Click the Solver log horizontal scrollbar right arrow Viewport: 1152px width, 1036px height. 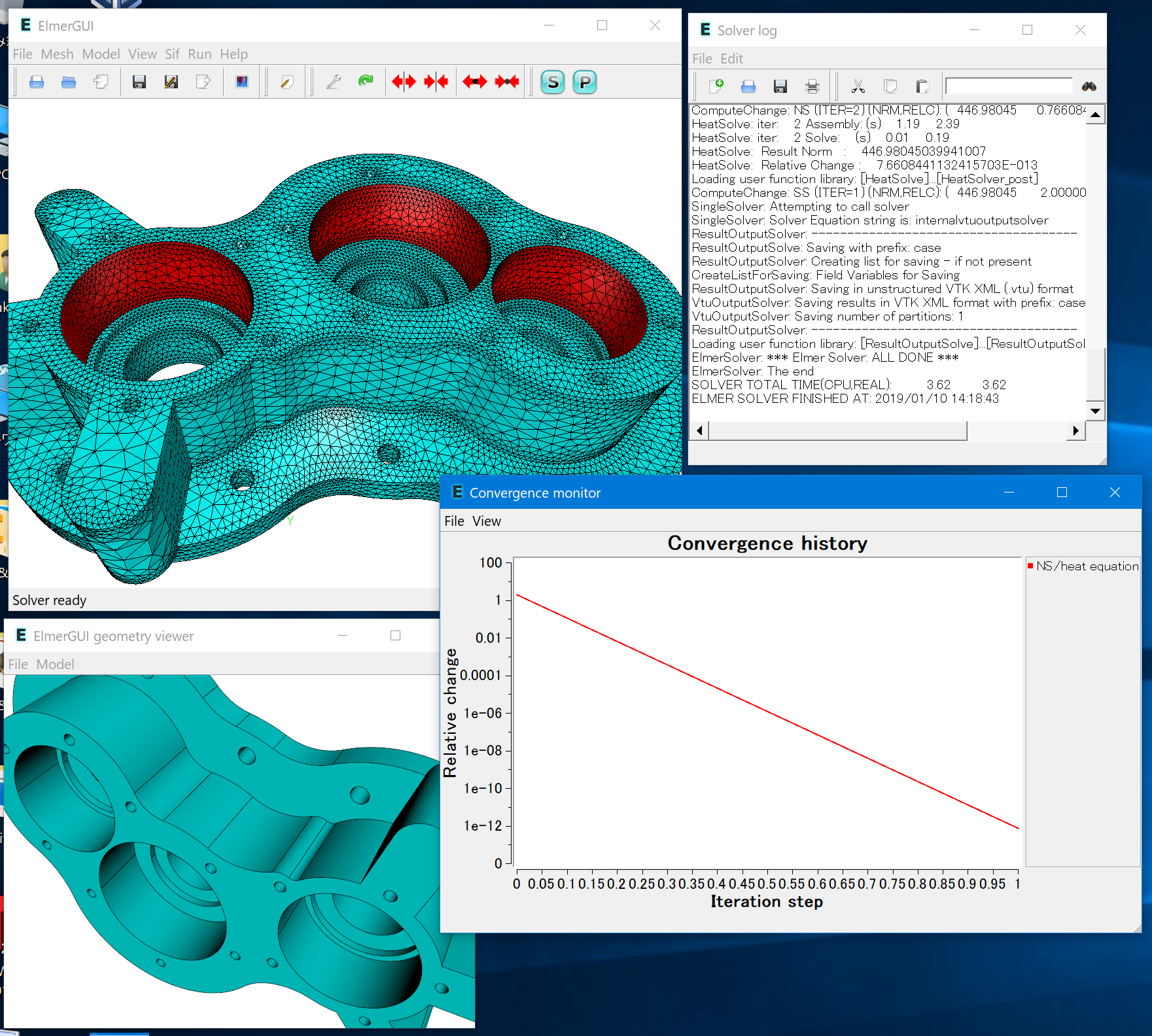(x=1075, y=430)
